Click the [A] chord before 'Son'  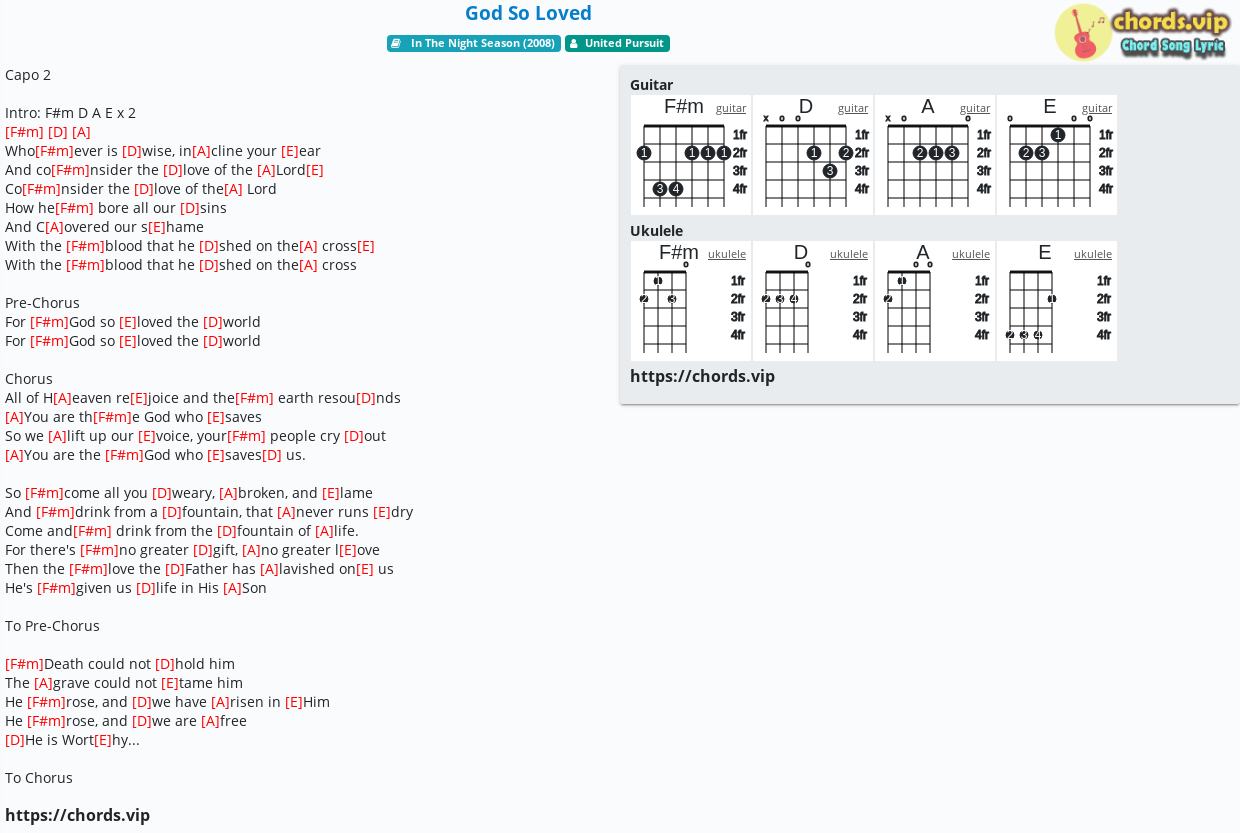(232, 588)
